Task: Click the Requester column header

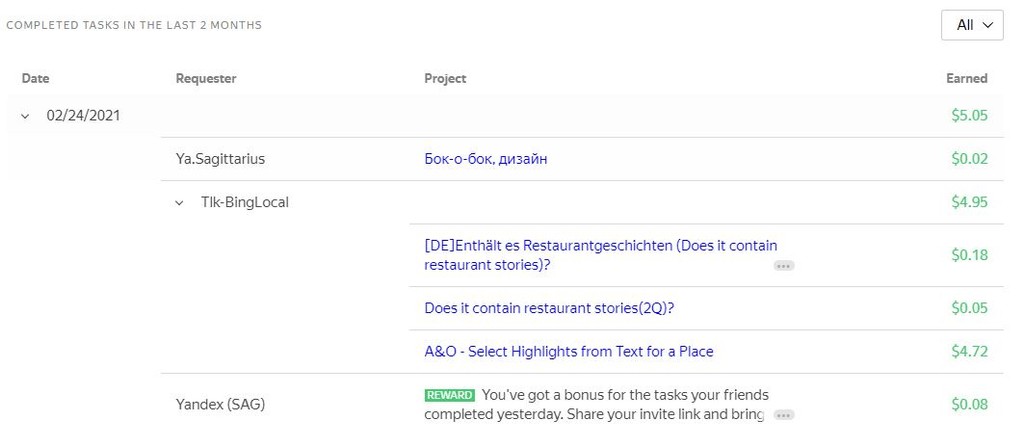Action: (x=206, y=78)
